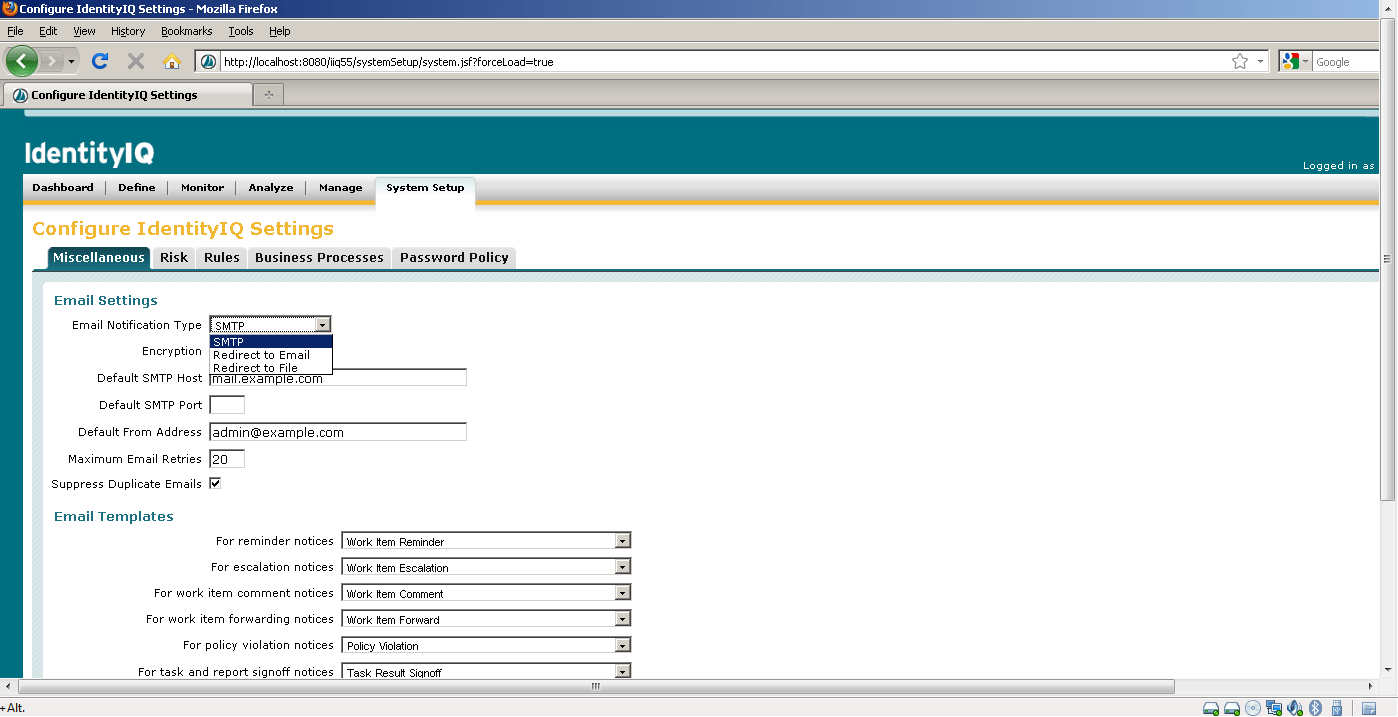Open the Bookmarks menu

[x=187, y=31]
